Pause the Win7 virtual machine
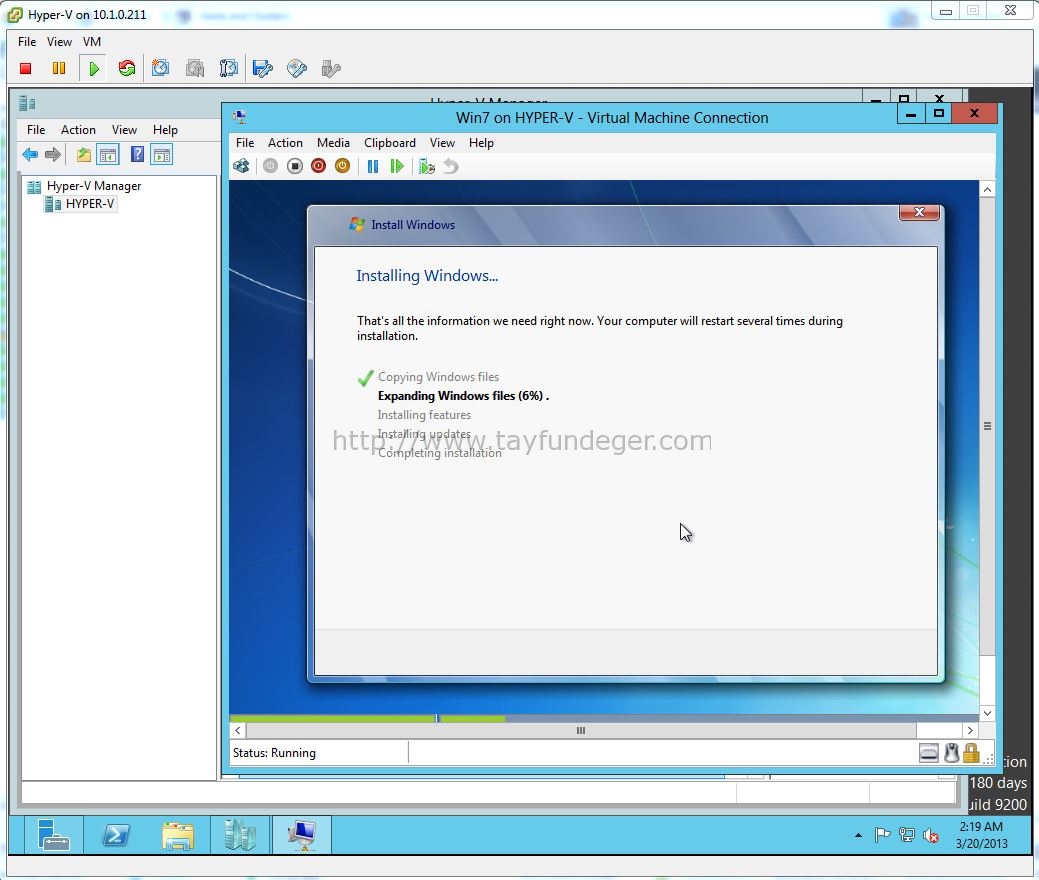 tap(373, 166)
